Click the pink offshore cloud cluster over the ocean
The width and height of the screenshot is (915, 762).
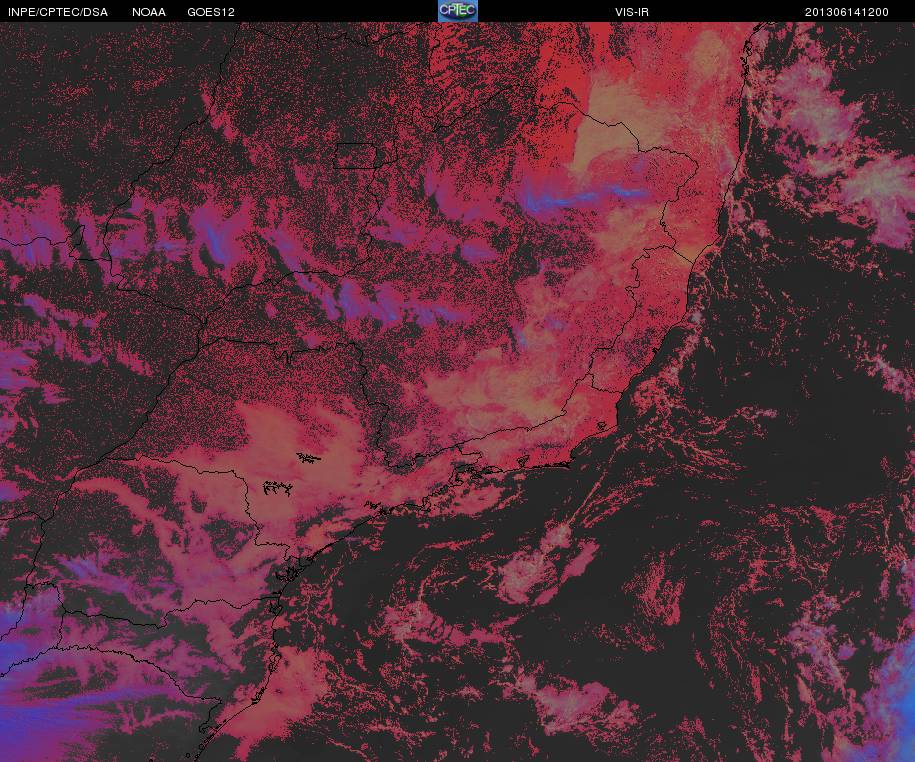(x=545, y=565)
